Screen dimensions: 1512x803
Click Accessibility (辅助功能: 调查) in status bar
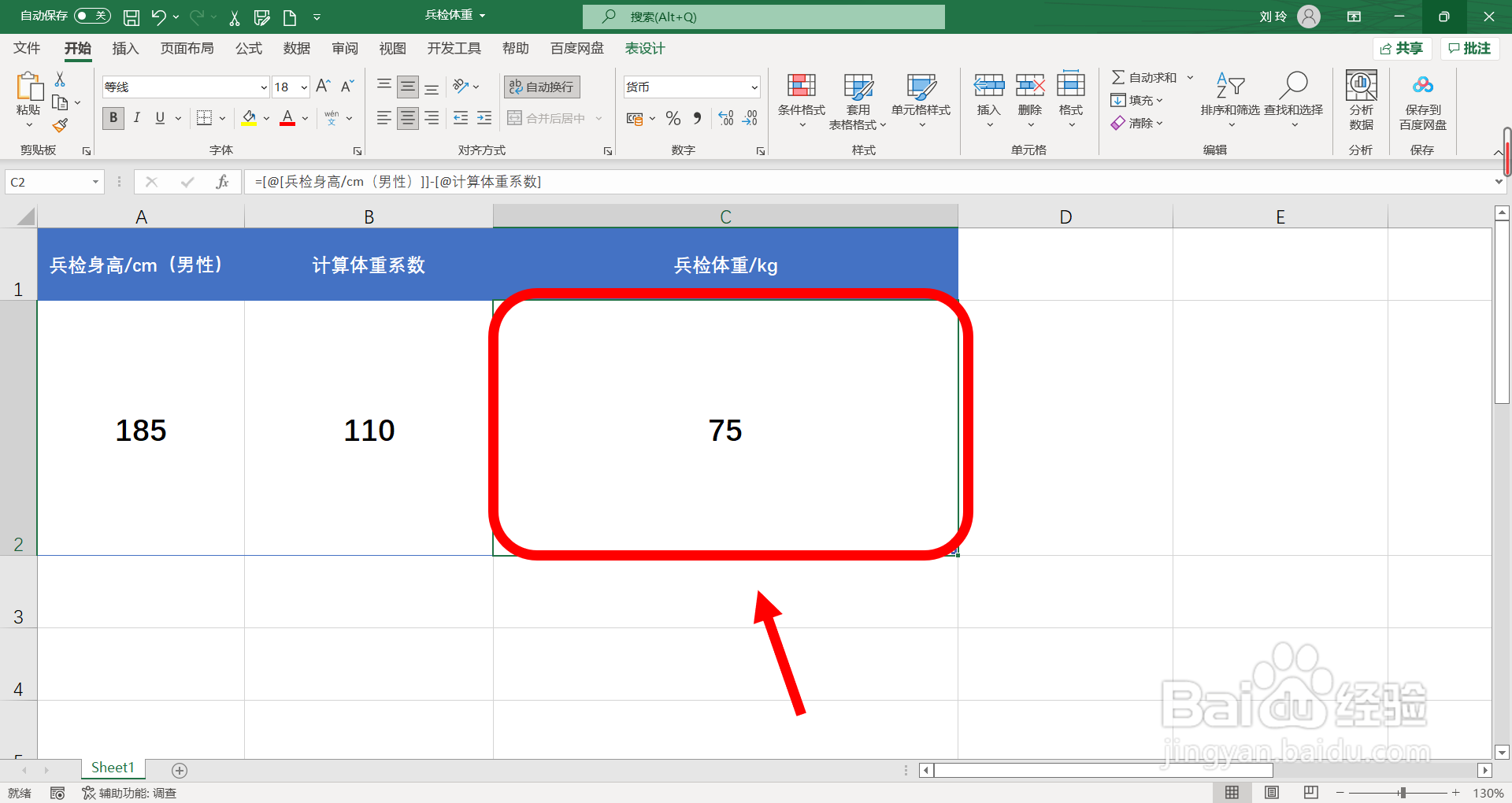[x=130, y=793]
